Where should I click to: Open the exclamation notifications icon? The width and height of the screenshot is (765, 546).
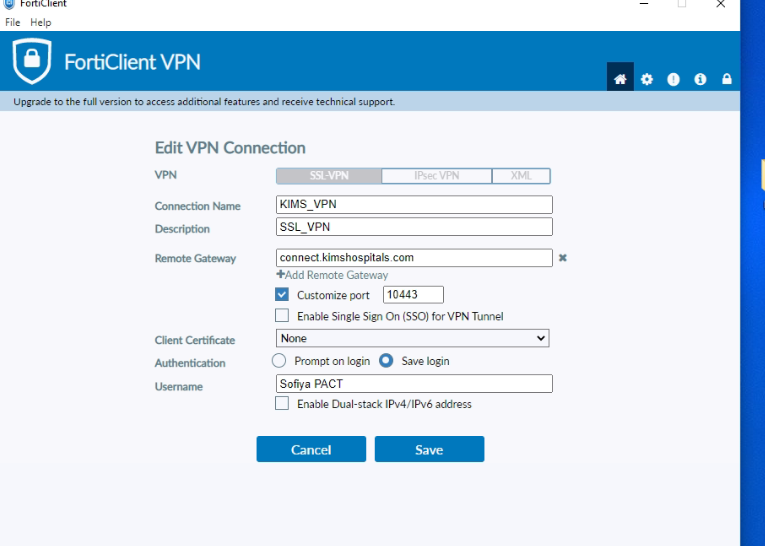pos(673,79)
